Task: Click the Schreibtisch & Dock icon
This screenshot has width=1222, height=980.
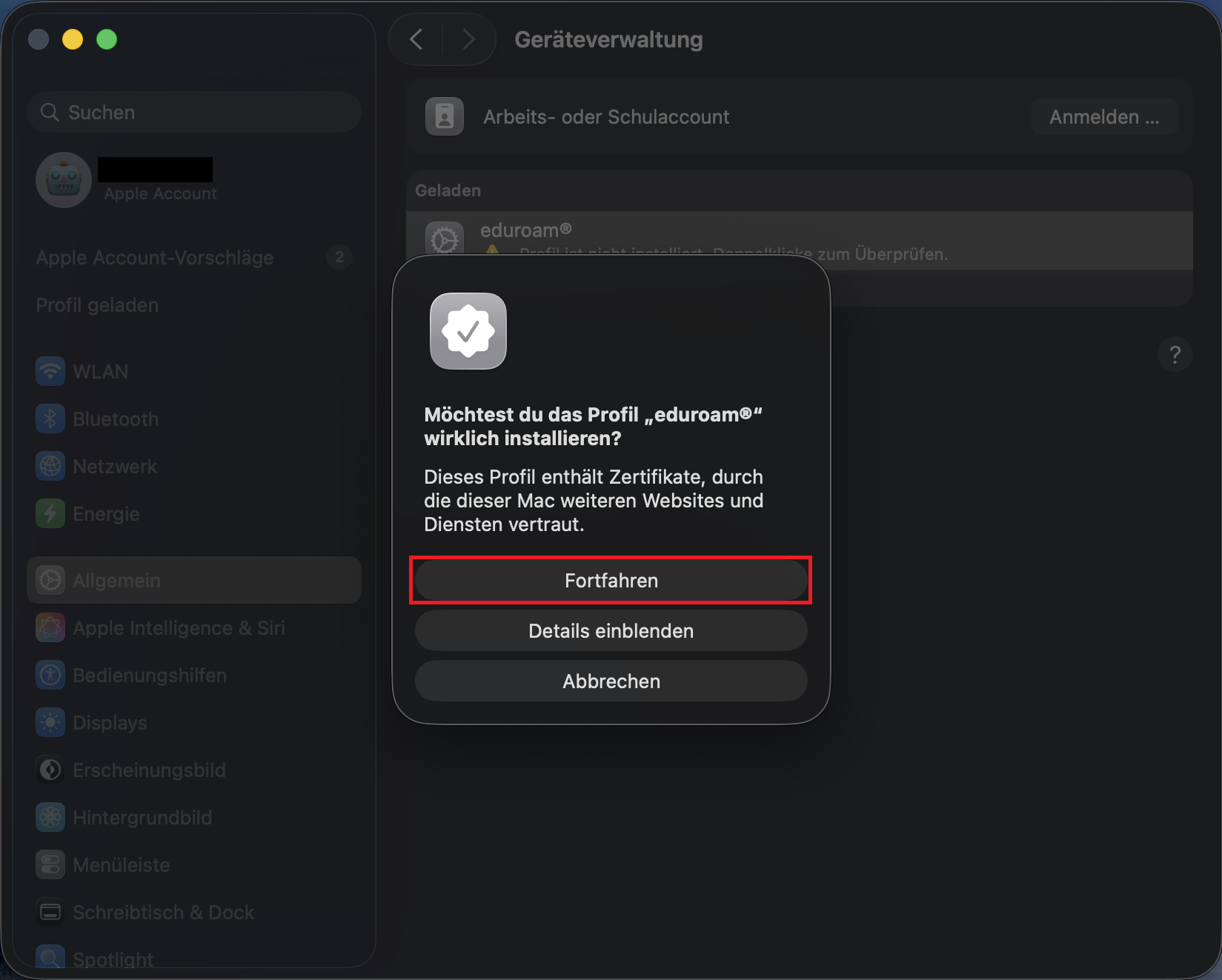Action: coord(50,912)
